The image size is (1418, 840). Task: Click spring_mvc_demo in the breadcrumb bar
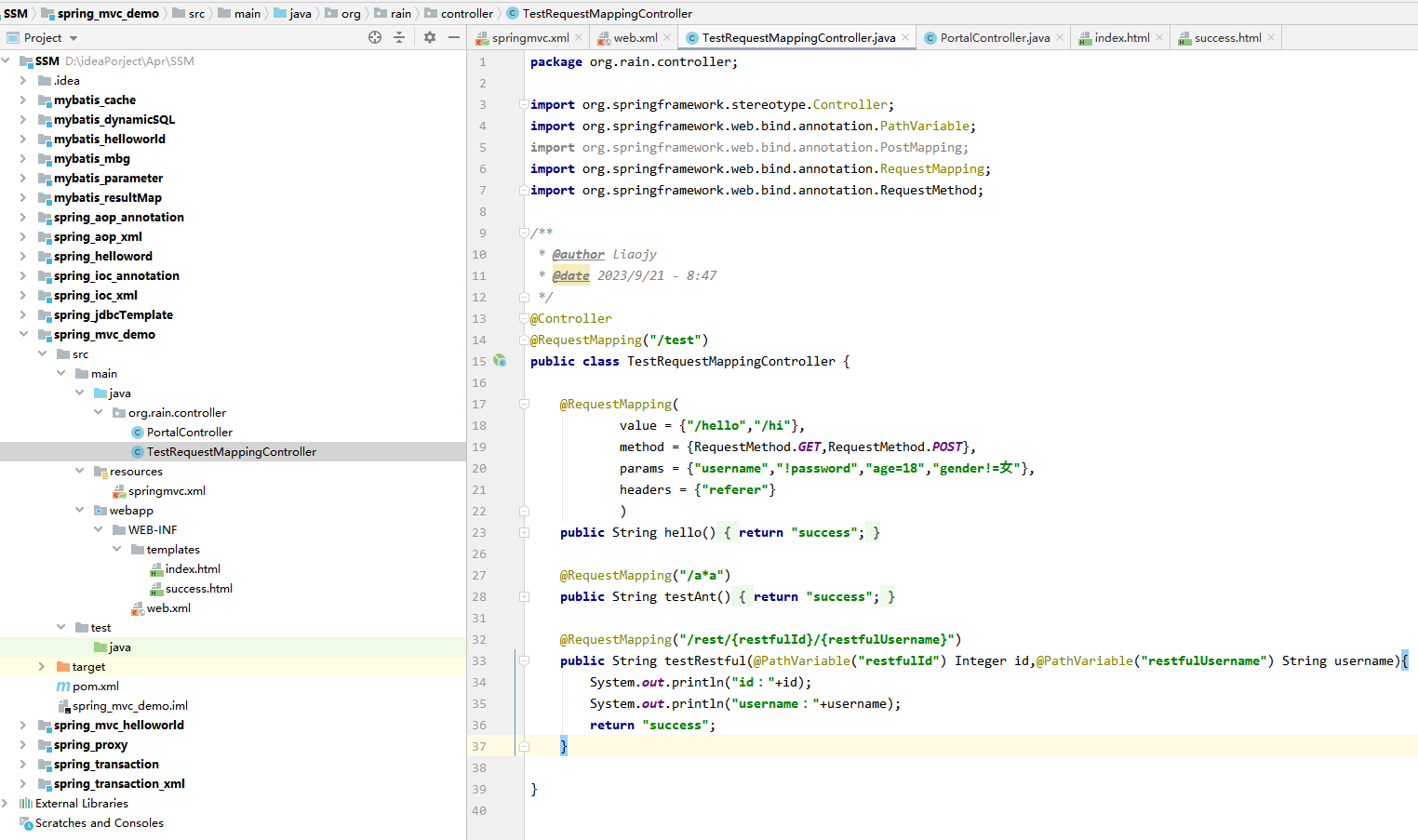[x=108, y=13]
